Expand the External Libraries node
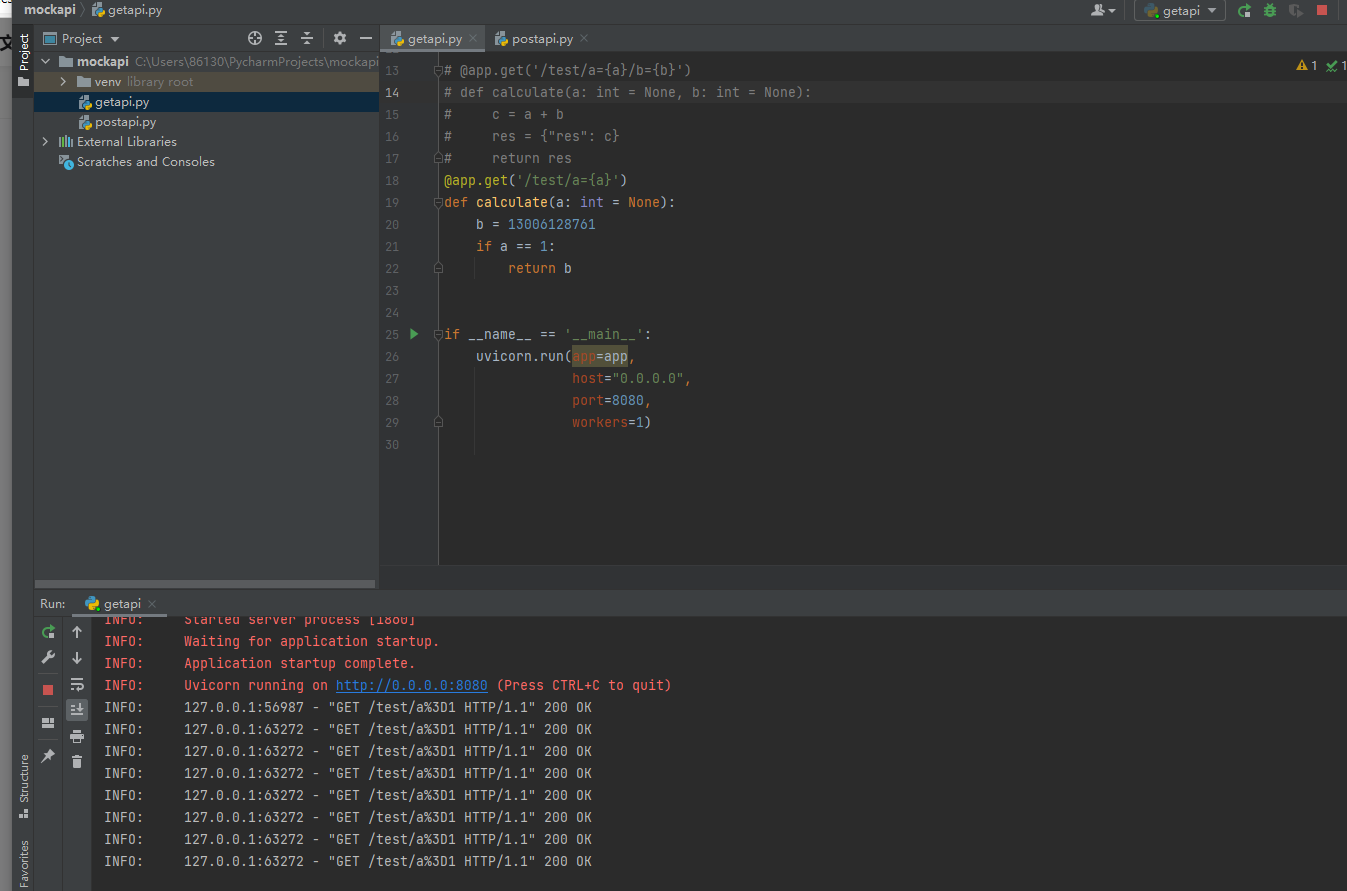 point(46,142)
